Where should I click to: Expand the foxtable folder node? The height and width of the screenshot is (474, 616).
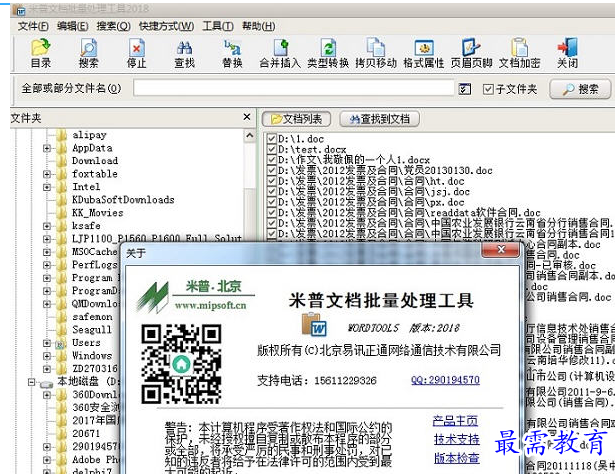click(x=47, y=174)
